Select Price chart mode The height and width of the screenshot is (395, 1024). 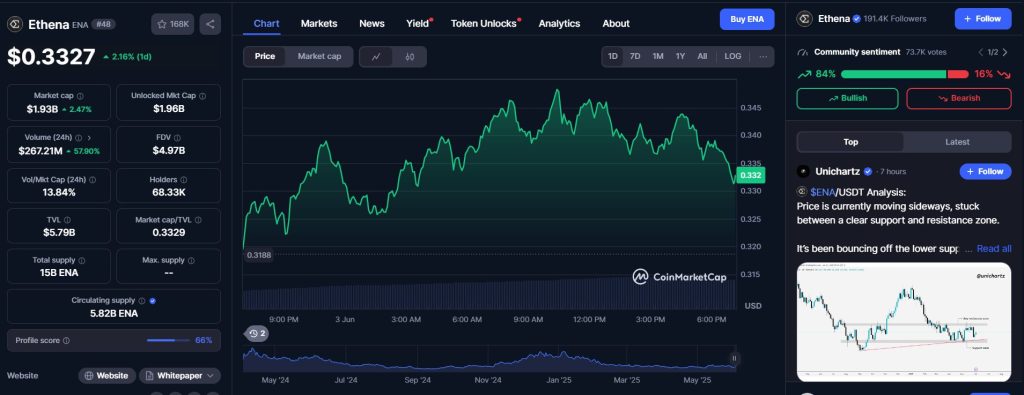pos(264,57)
